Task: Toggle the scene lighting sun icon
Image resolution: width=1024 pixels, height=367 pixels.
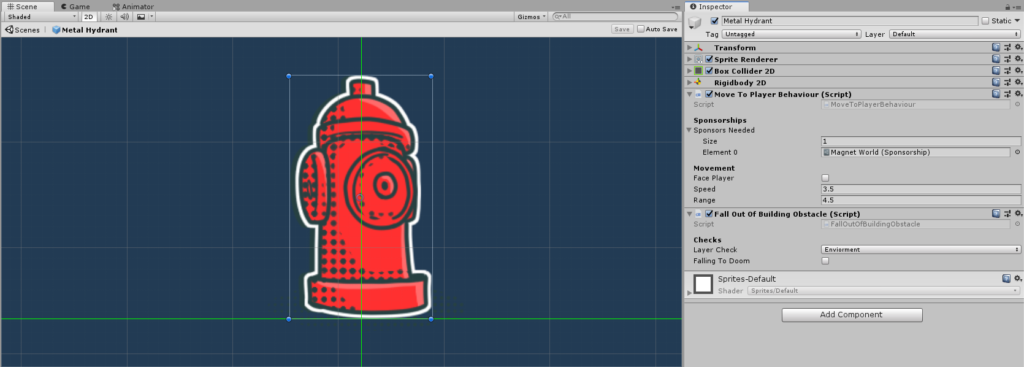Action: click(109, 16)
